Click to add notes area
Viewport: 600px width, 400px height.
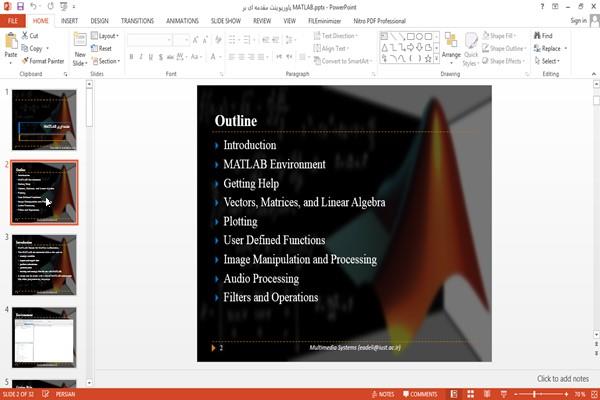point(562,379)
